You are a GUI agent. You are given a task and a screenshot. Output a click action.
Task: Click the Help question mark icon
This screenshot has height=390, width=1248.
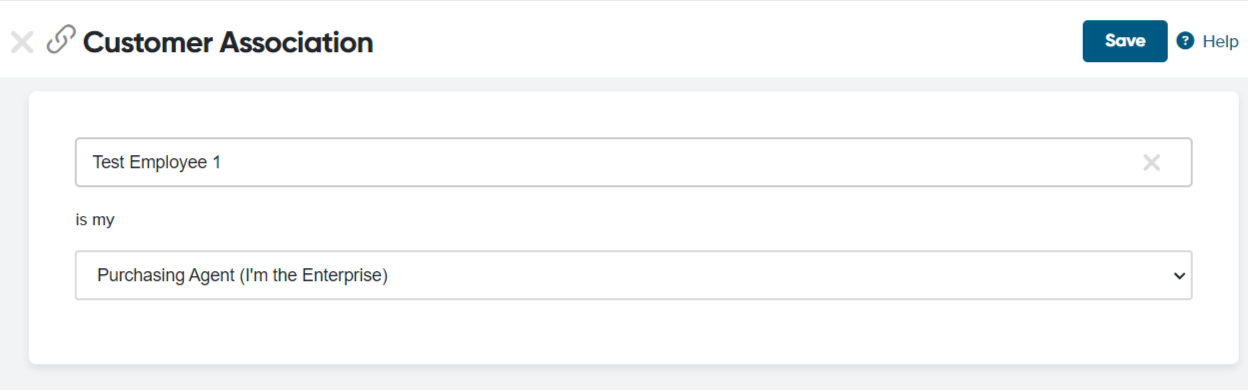click(1185, 41)
